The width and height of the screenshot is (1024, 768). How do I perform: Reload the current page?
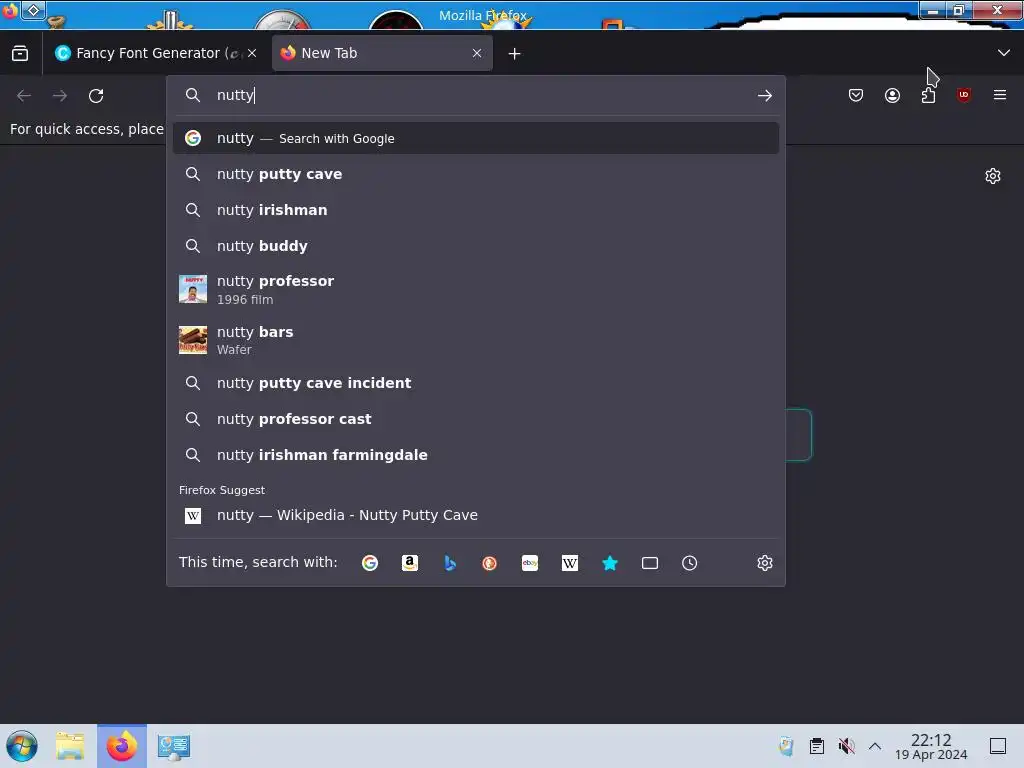[x=96, y=96]
